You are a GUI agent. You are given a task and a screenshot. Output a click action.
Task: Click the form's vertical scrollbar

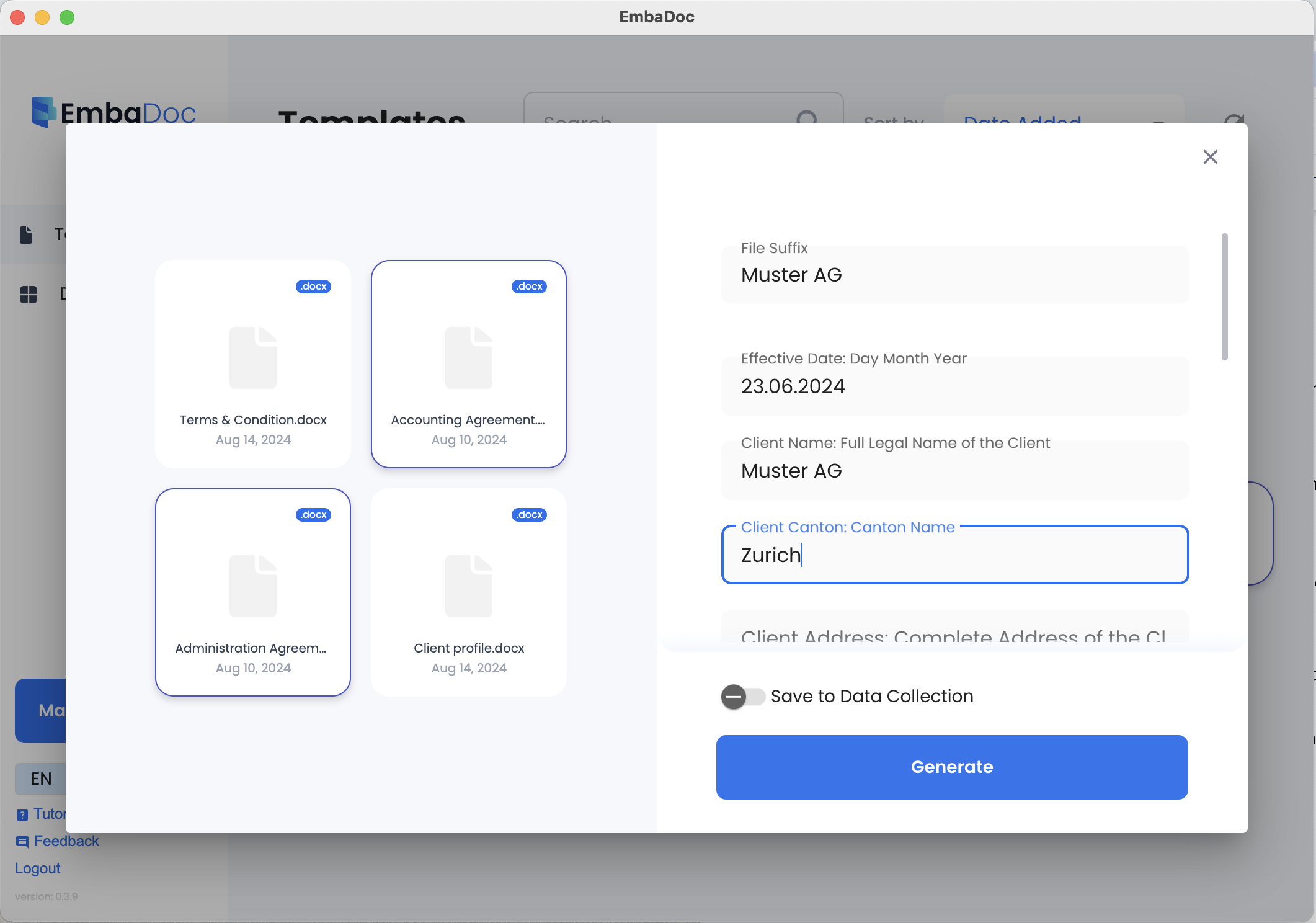tap(1224, 297)
